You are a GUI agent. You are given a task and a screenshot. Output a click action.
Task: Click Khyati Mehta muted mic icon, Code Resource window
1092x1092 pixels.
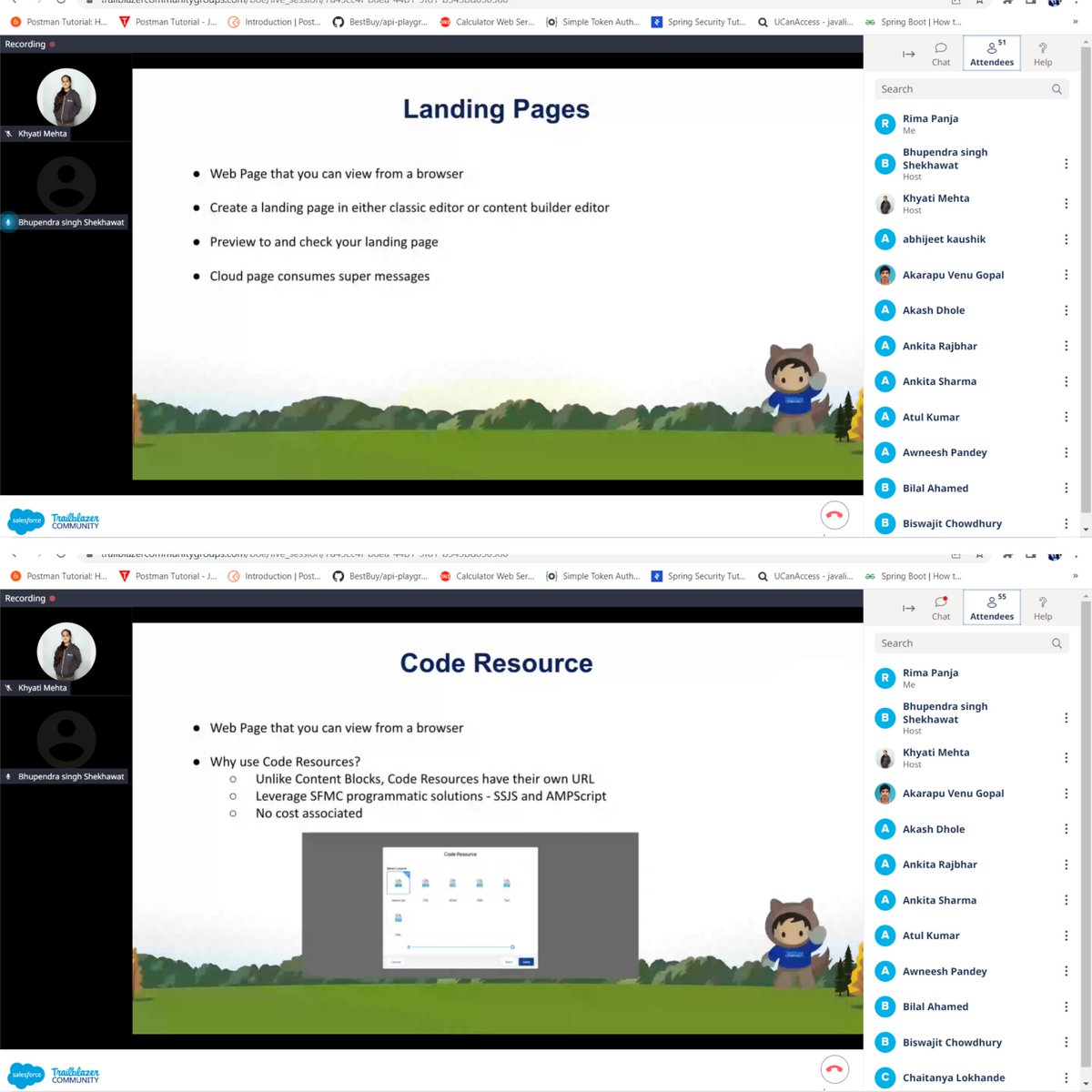tap(9, 688)
